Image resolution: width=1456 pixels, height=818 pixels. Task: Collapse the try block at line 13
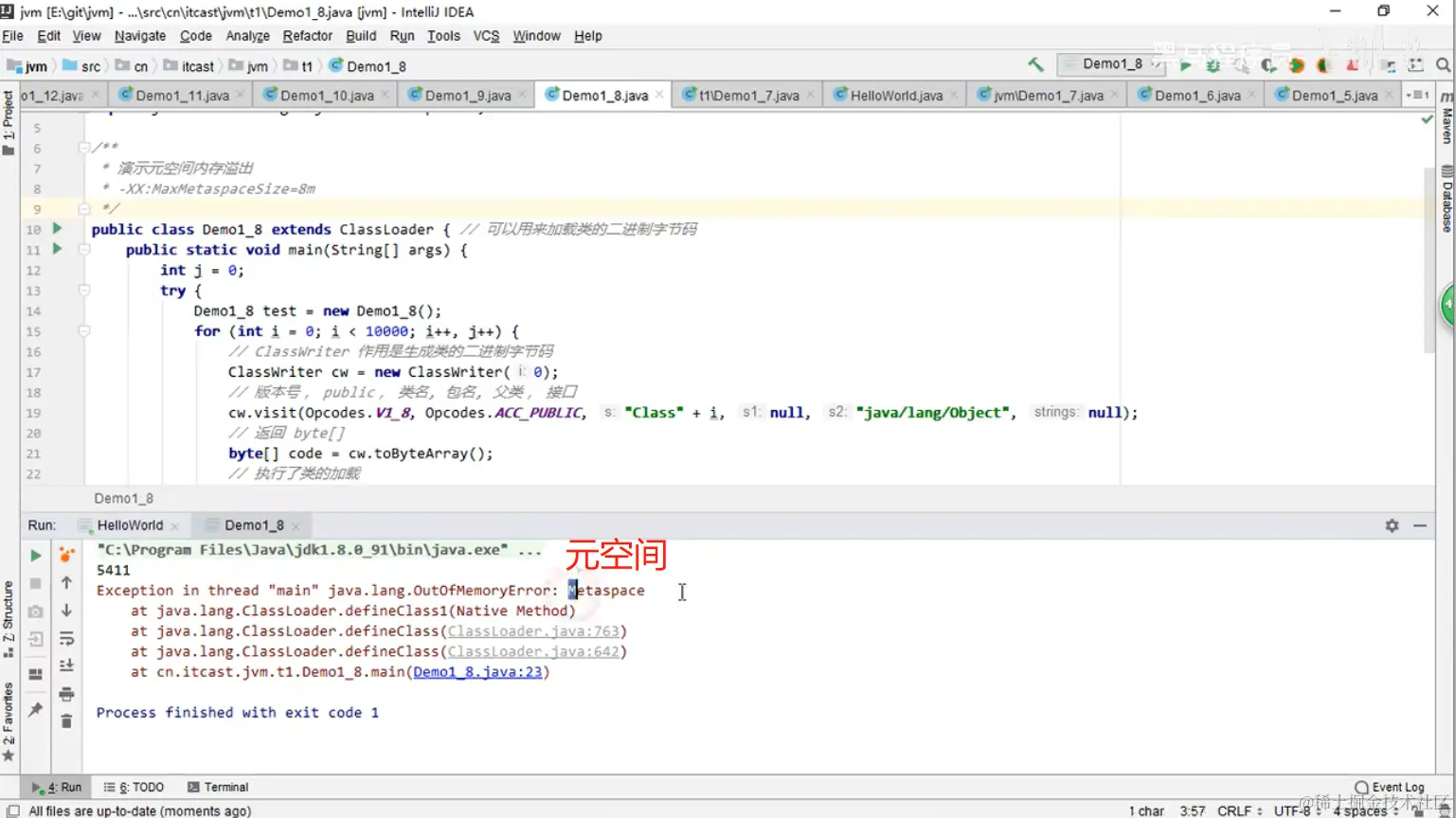point(83,290)
